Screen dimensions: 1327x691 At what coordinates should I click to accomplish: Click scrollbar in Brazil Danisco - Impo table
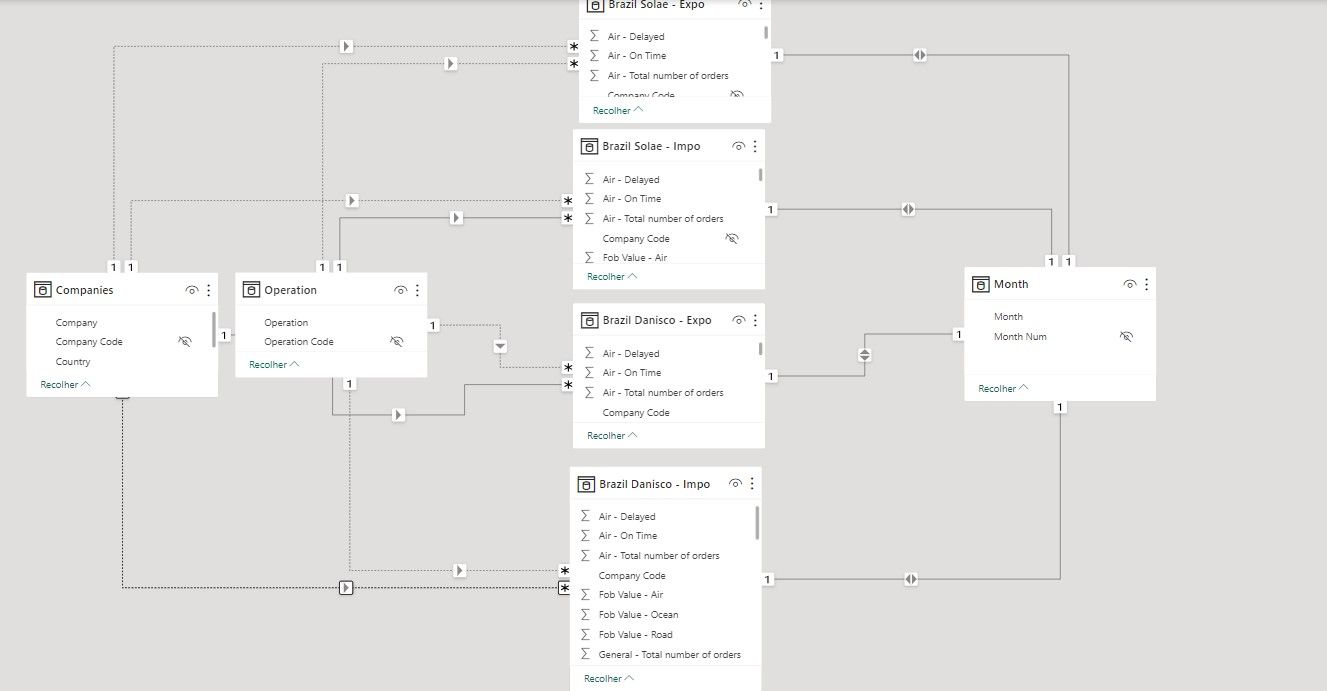point(757,522)
